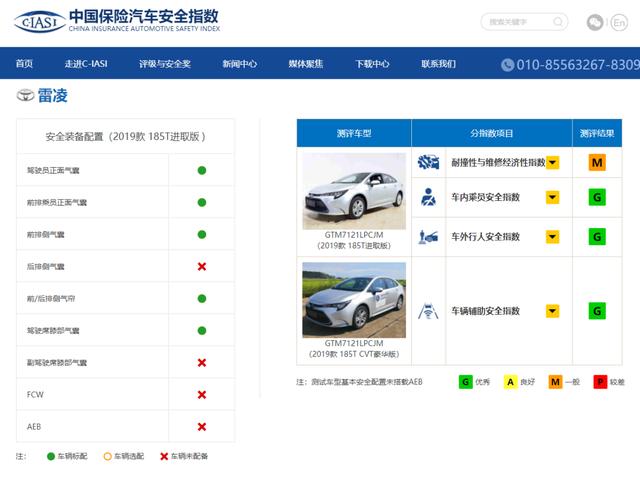The image size is (640, 477).
Task: Click the orange 车辆选配 legend circle
Action: coord(107,456)
